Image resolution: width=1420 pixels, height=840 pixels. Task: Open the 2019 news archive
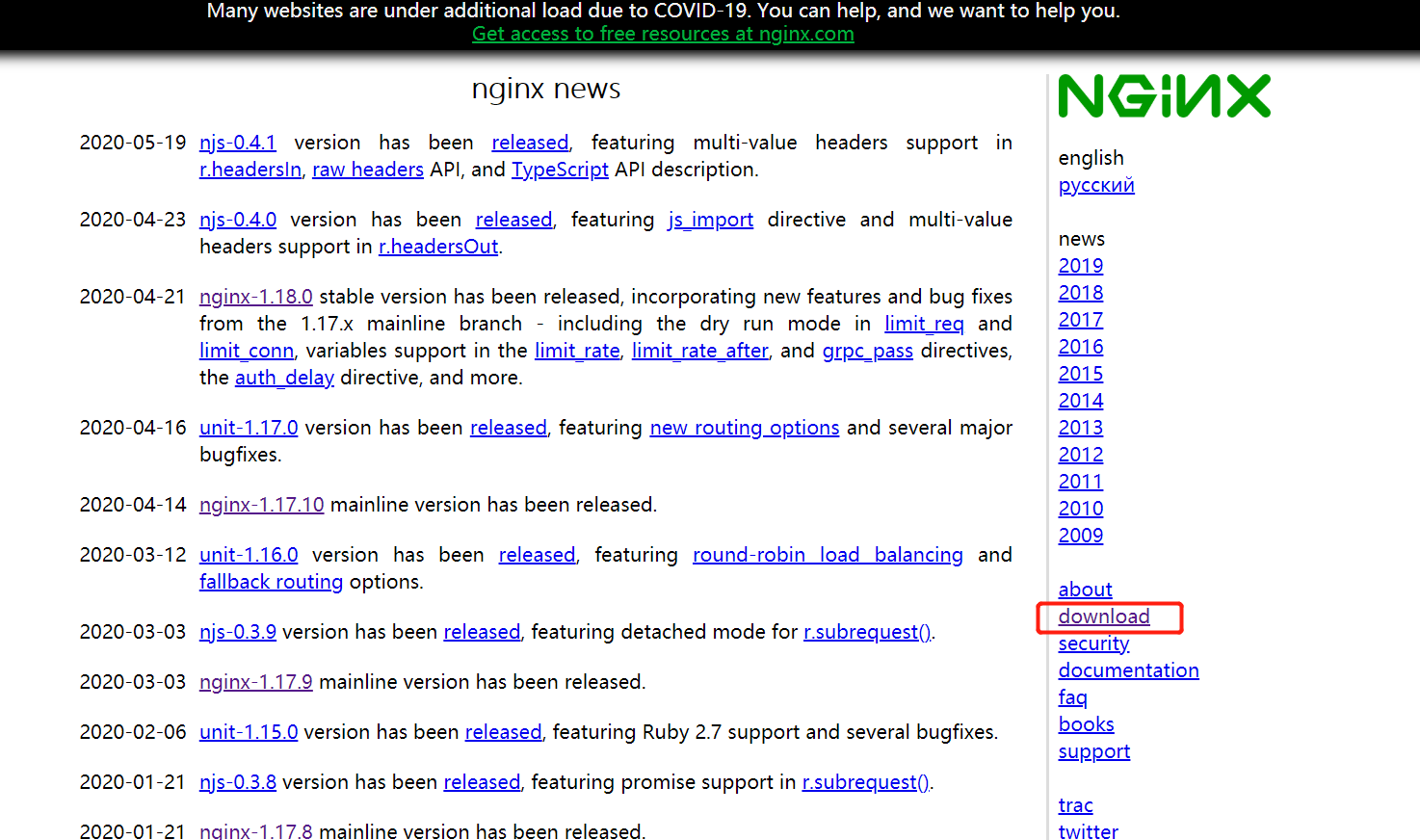[1081, 266]
